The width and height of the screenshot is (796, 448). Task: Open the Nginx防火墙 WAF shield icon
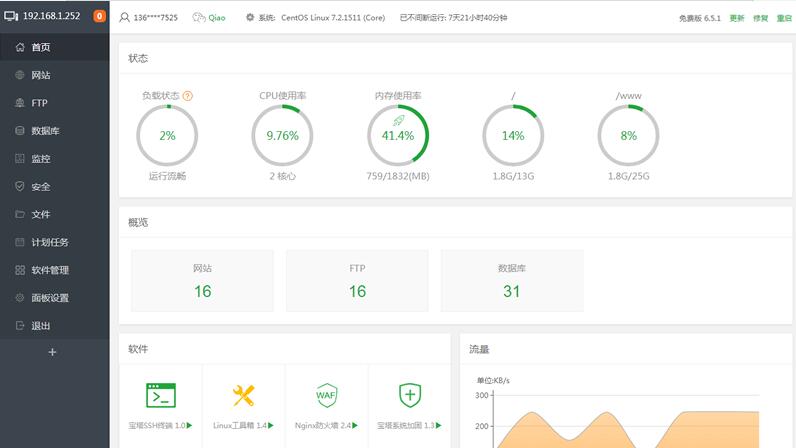(x=326, y=394)
